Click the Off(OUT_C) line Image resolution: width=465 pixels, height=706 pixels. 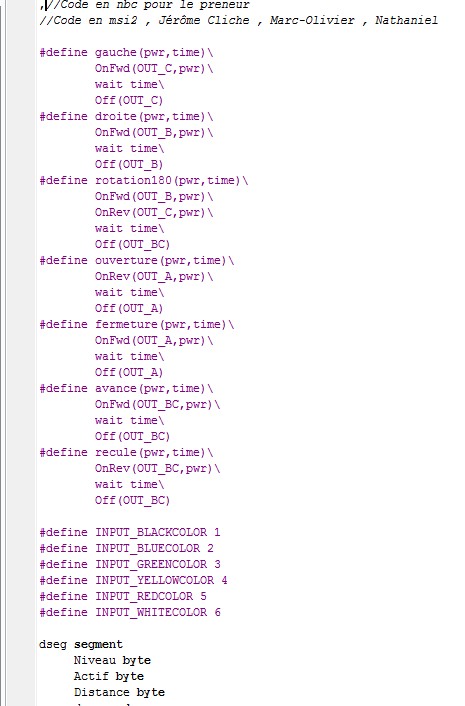point(129,100)
